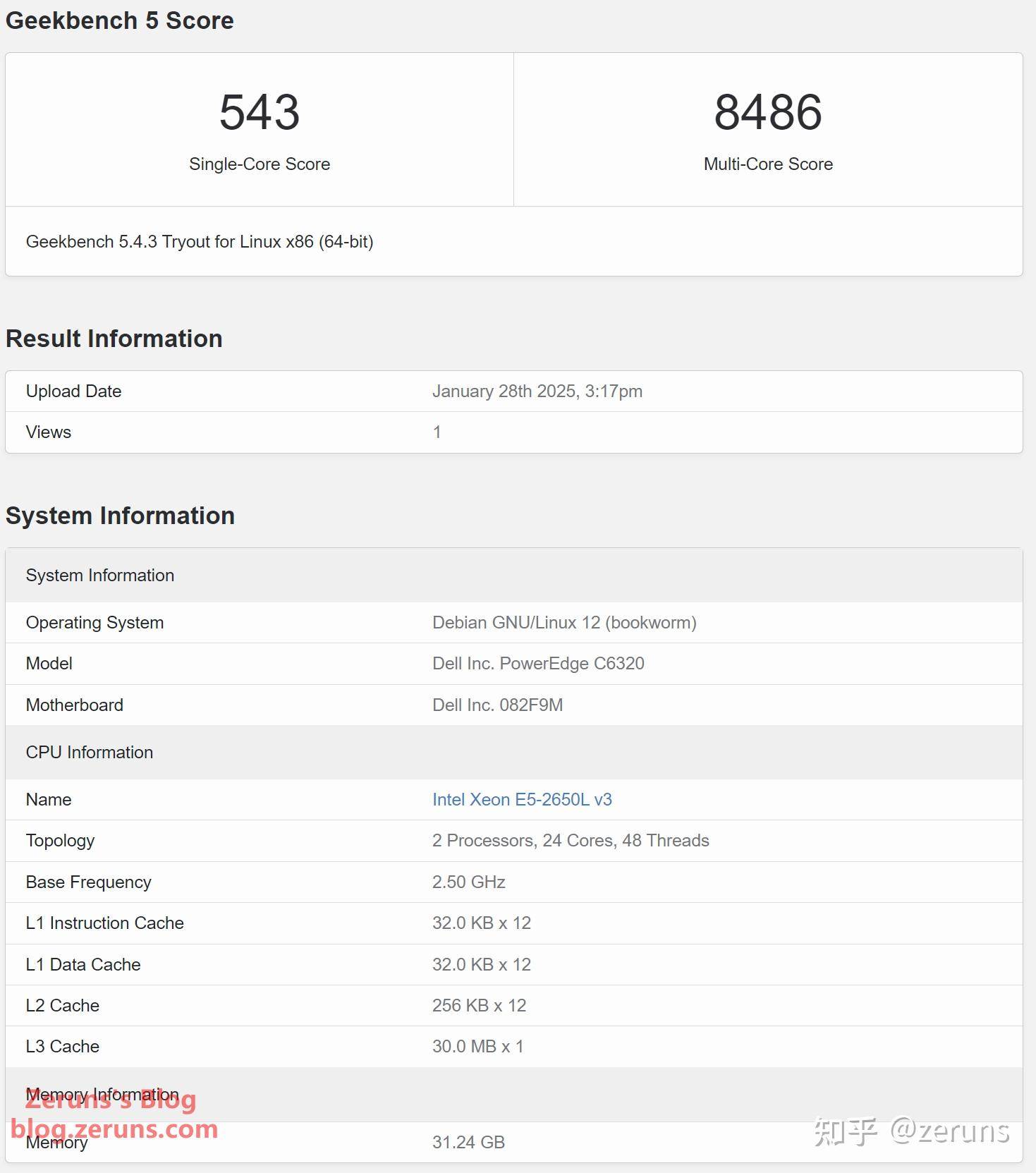Select the L1 Data Cache value '32.0 KB x 12'

(482, 965)
